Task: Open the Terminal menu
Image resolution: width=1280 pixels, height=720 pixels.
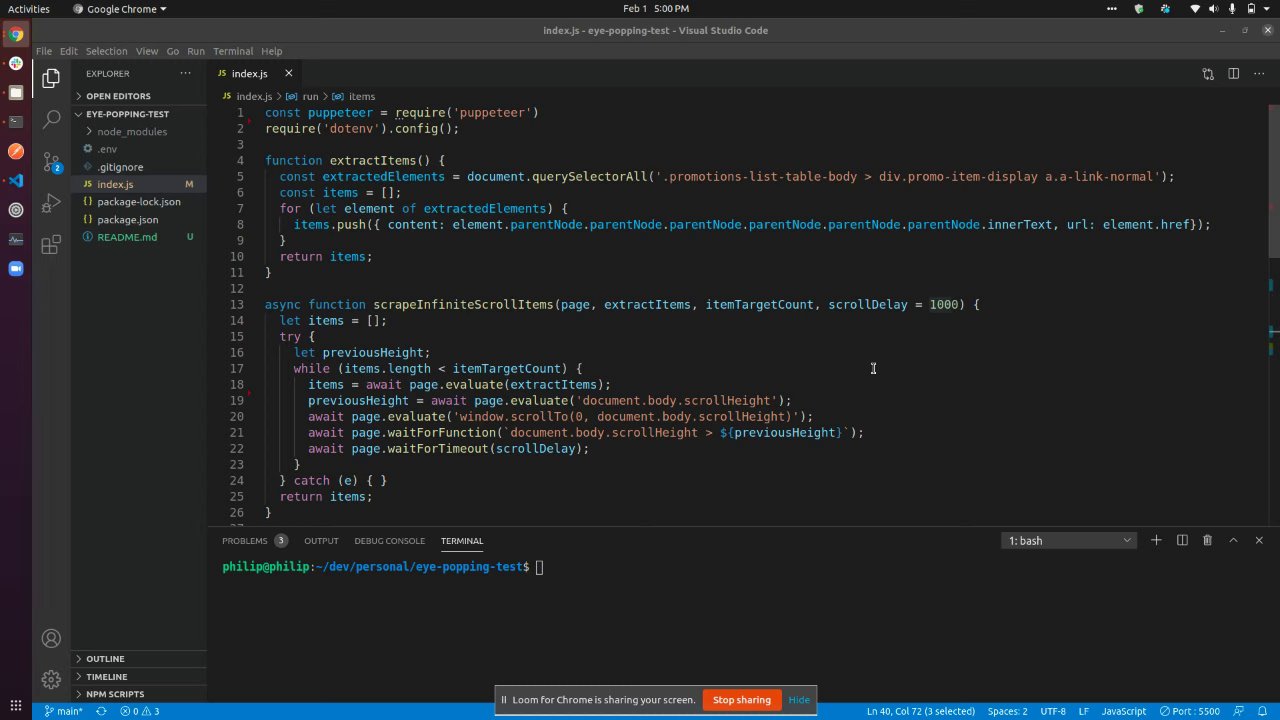Action: point(232,51)
